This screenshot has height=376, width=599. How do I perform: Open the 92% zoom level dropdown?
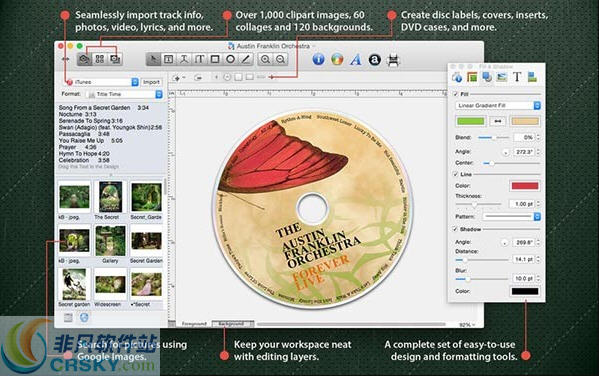pos(467,325)
